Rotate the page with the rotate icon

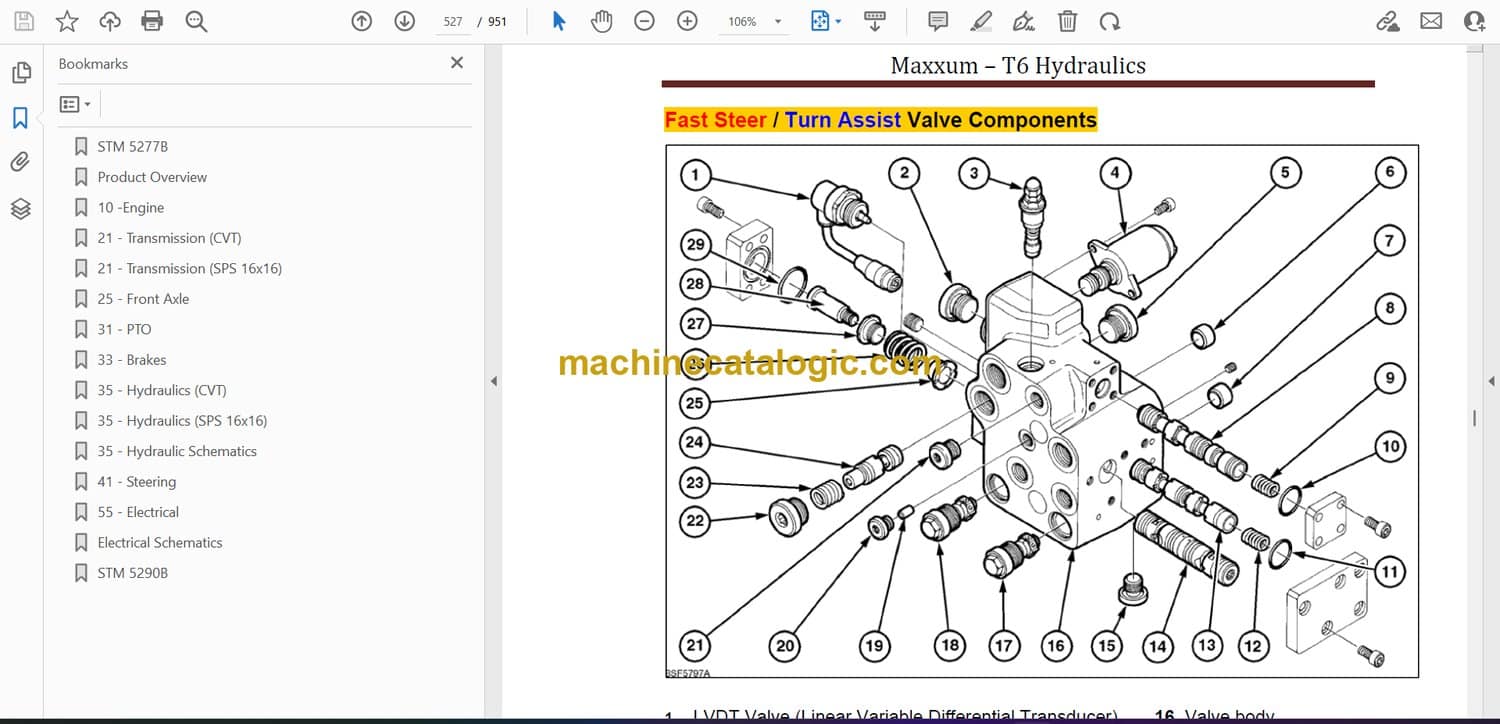point(1109,21)
